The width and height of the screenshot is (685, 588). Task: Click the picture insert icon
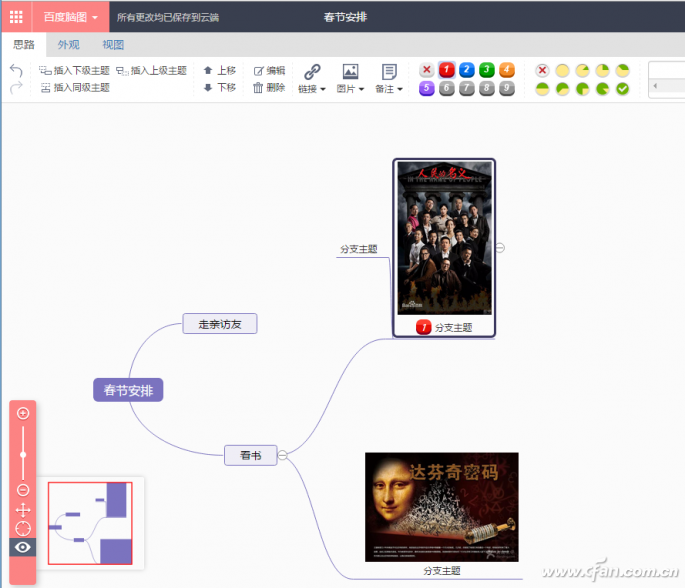tap(350, 71)
